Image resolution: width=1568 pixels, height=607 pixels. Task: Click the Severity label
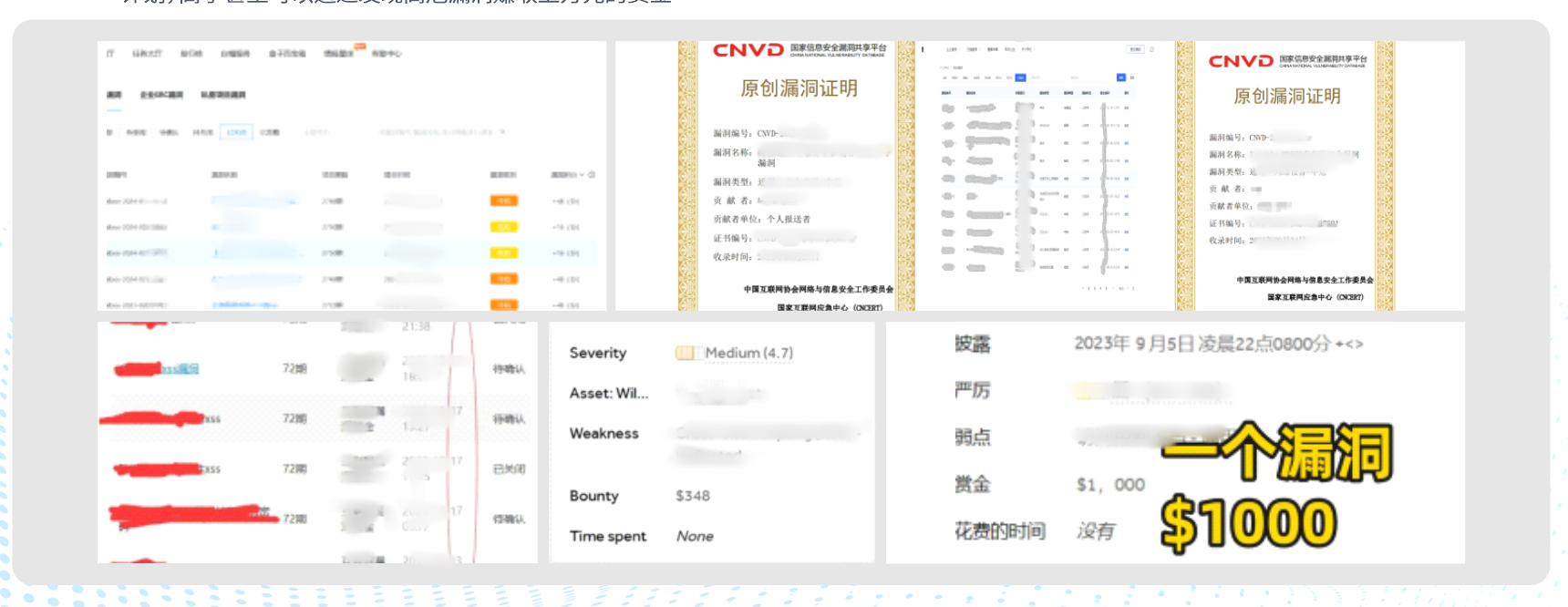click(x=598, y=353)
